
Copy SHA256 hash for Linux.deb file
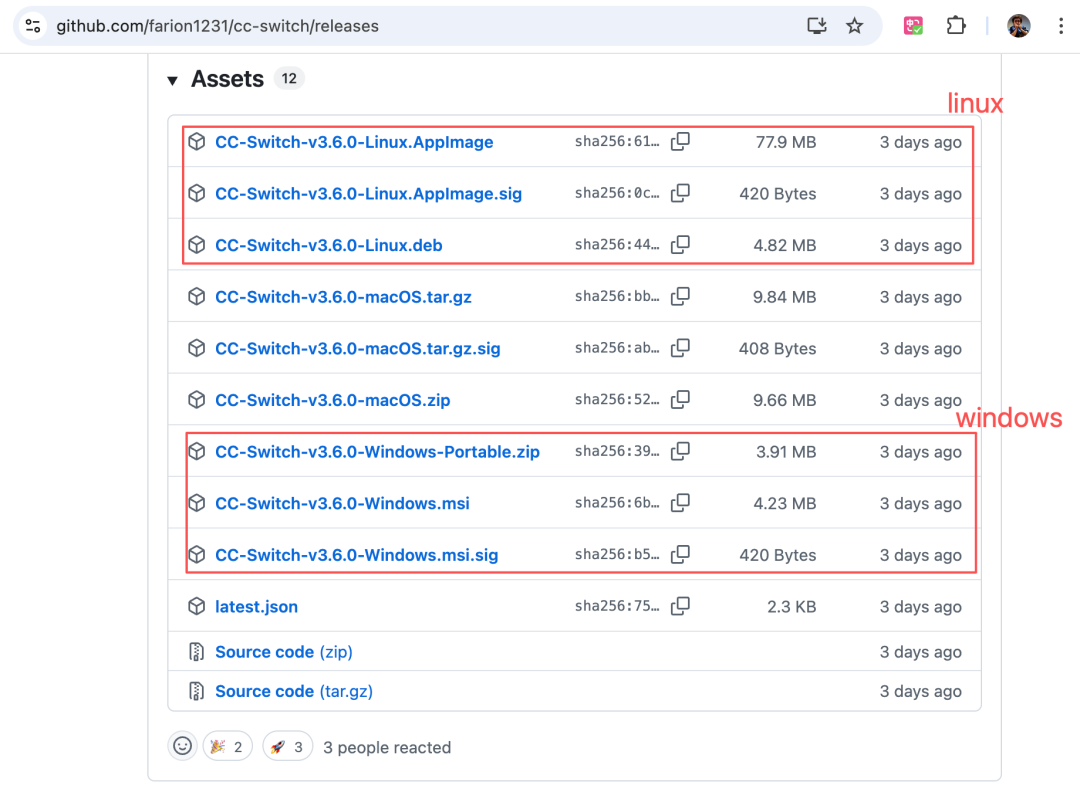(x=680, y=244)
